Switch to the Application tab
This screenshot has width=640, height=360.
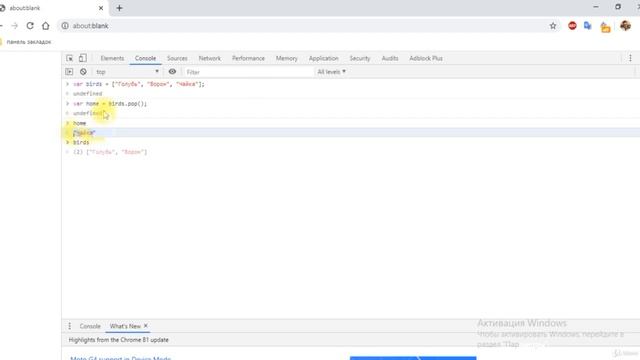pyautogui.click(x=324, y=58)
